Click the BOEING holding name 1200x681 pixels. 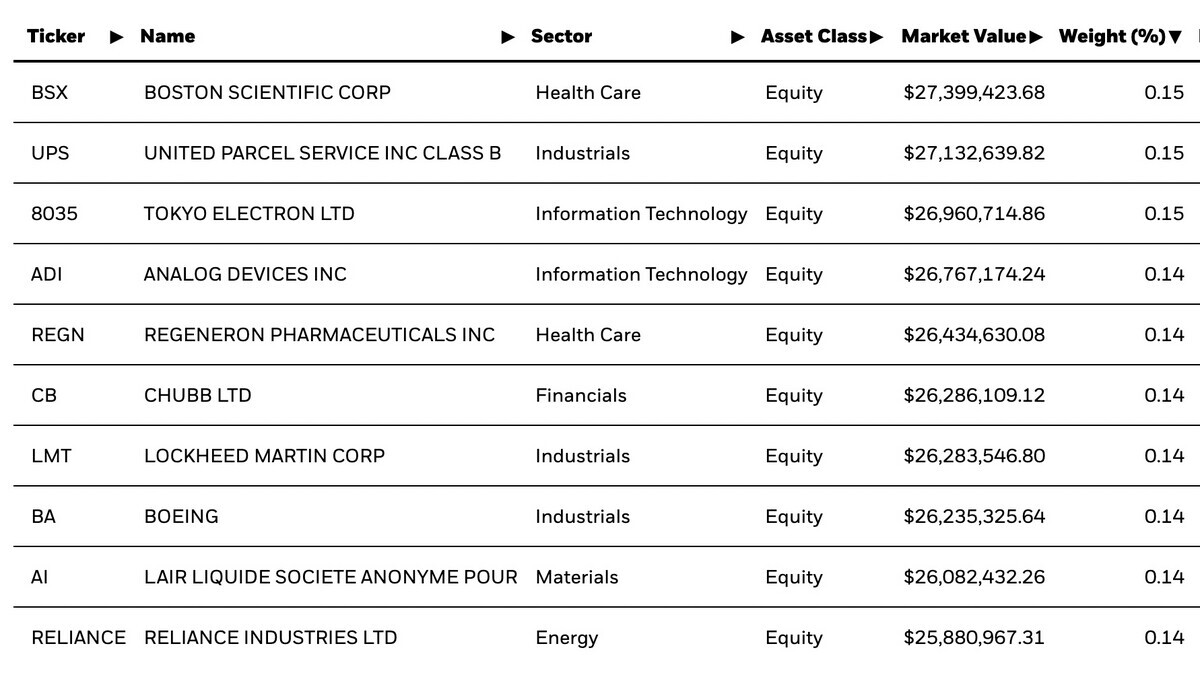pyautogui.click(x=181, y=516)
